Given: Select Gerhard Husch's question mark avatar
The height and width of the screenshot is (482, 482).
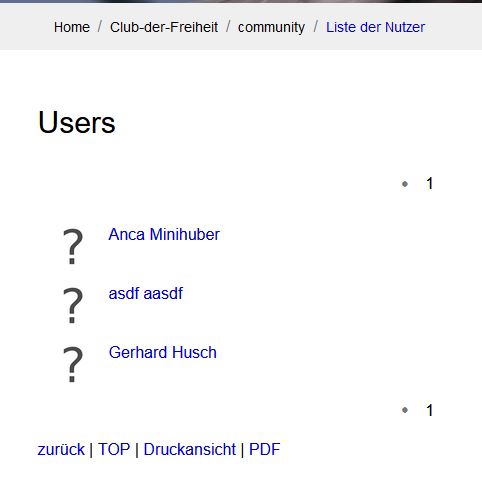Looking at the screenshot, I should pyautogui.click(x=73, y=364).
